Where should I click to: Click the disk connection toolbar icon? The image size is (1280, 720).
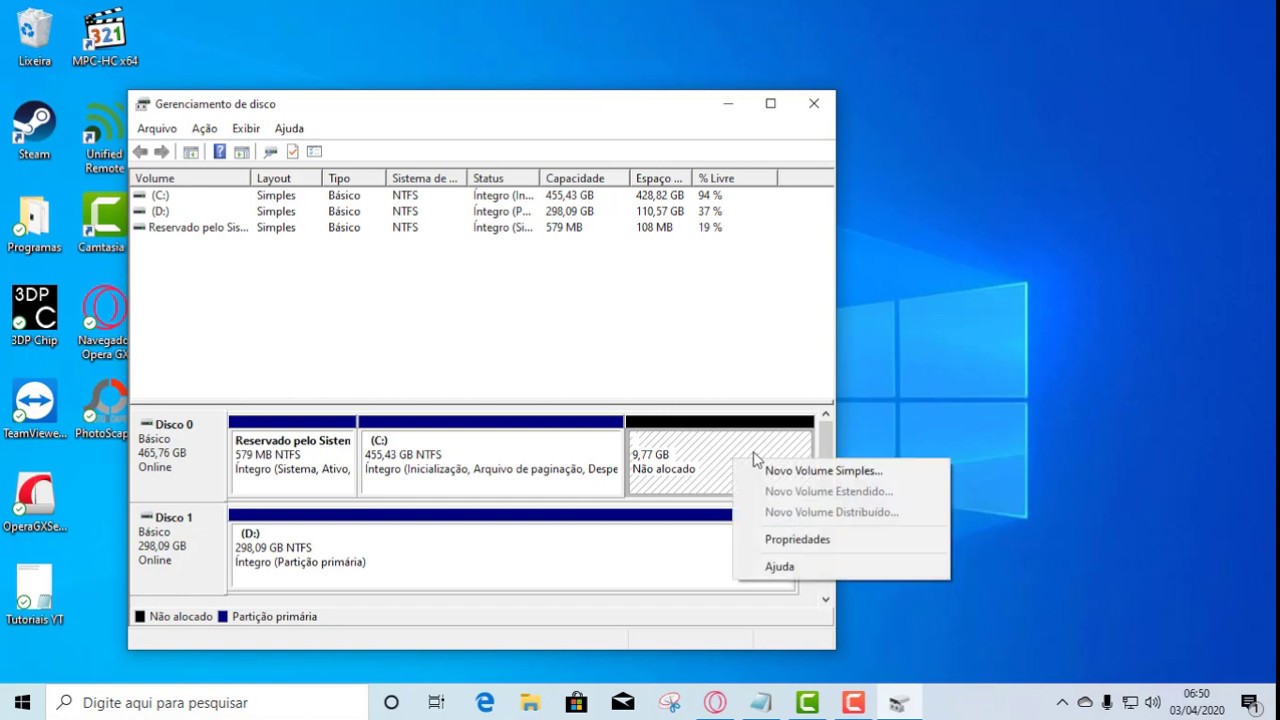(x=270, y=152)
